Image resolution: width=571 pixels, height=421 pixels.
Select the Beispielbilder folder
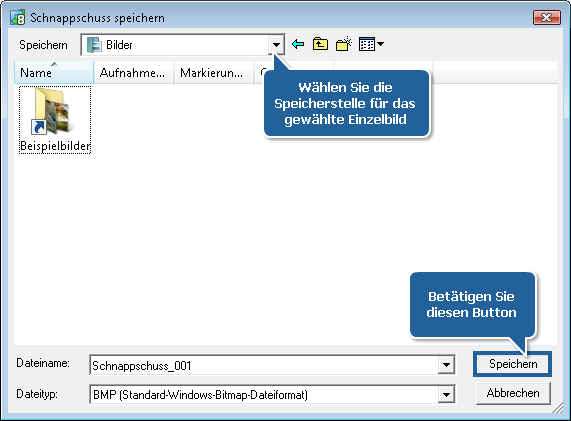[55, 120]
